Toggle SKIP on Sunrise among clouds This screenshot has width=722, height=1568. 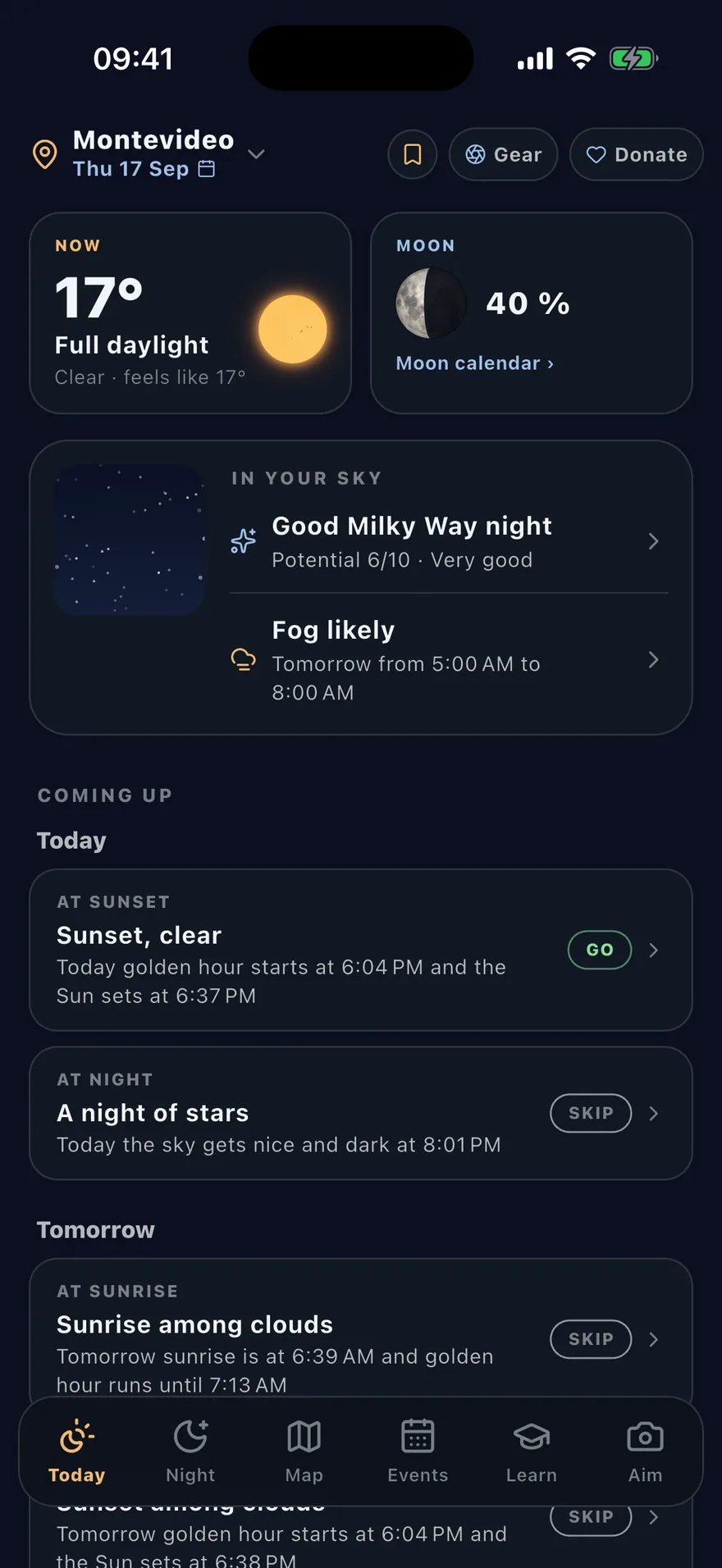[x=591, y=1339]
